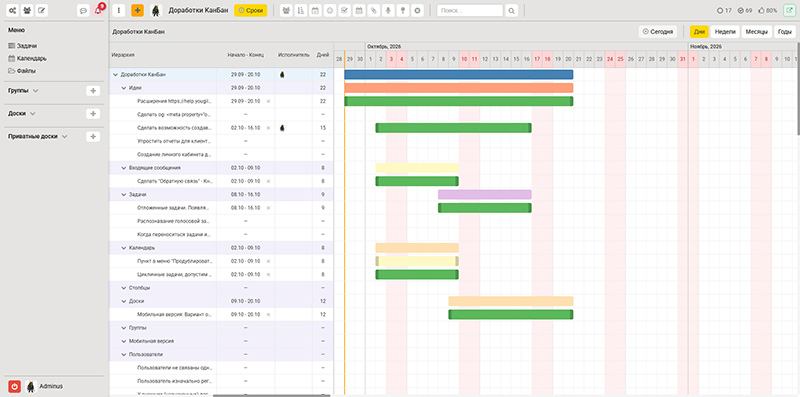
Task: Open Задачи in the sidebar menu
Action: point(23,46)
